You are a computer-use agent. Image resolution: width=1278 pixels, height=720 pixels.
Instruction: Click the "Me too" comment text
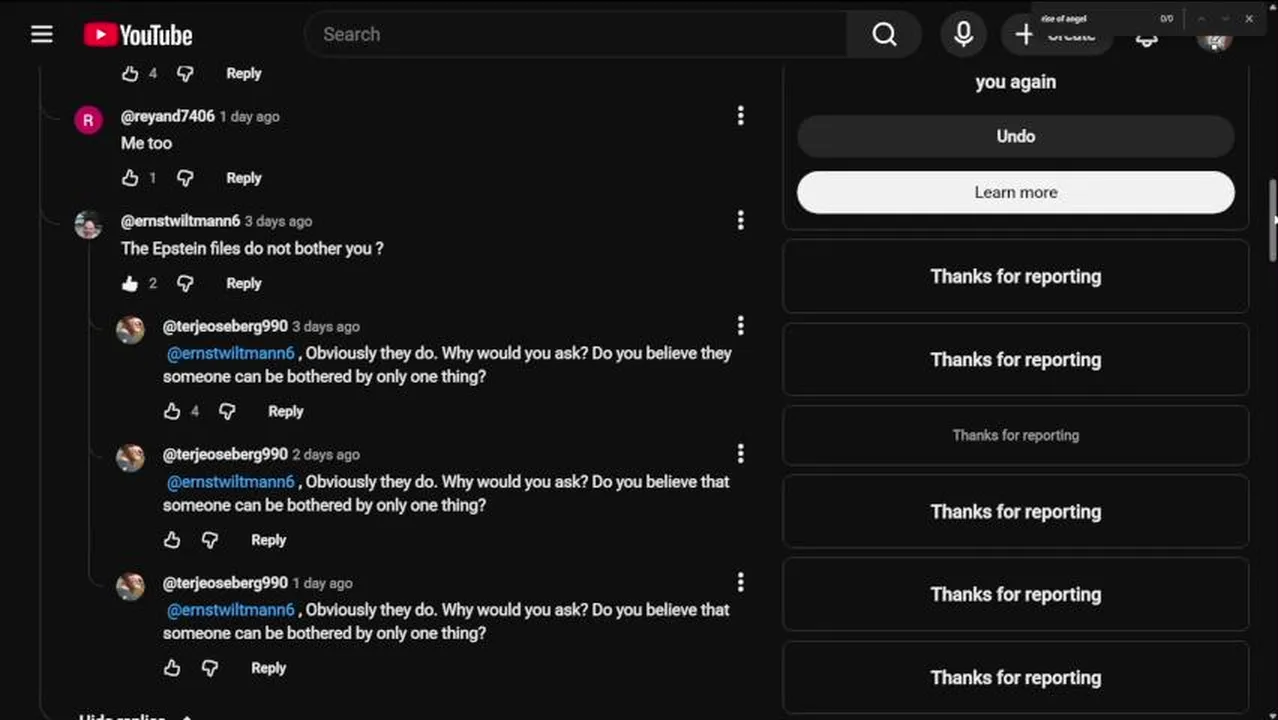[x=146, y=143]
